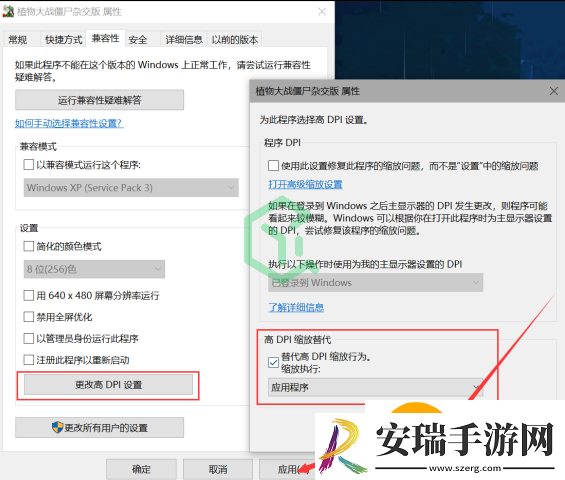Open the Windows XP (Service Pack 3) dropdown
The width and height of the screenshot is (565, 480).
pyautogui.click(x=131, y=187)
